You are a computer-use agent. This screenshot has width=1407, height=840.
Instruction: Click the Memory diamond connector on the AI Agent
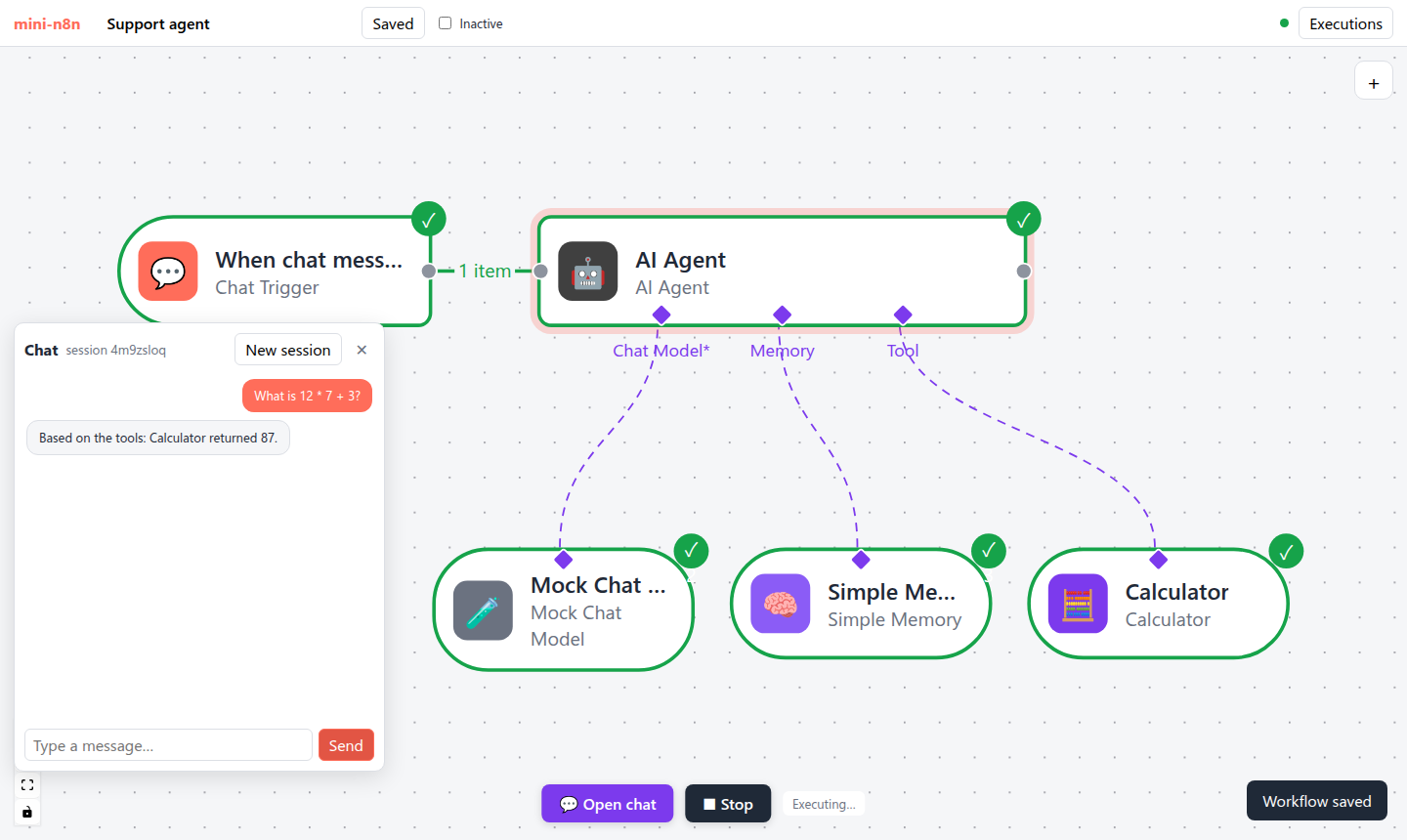click(782, 315)
